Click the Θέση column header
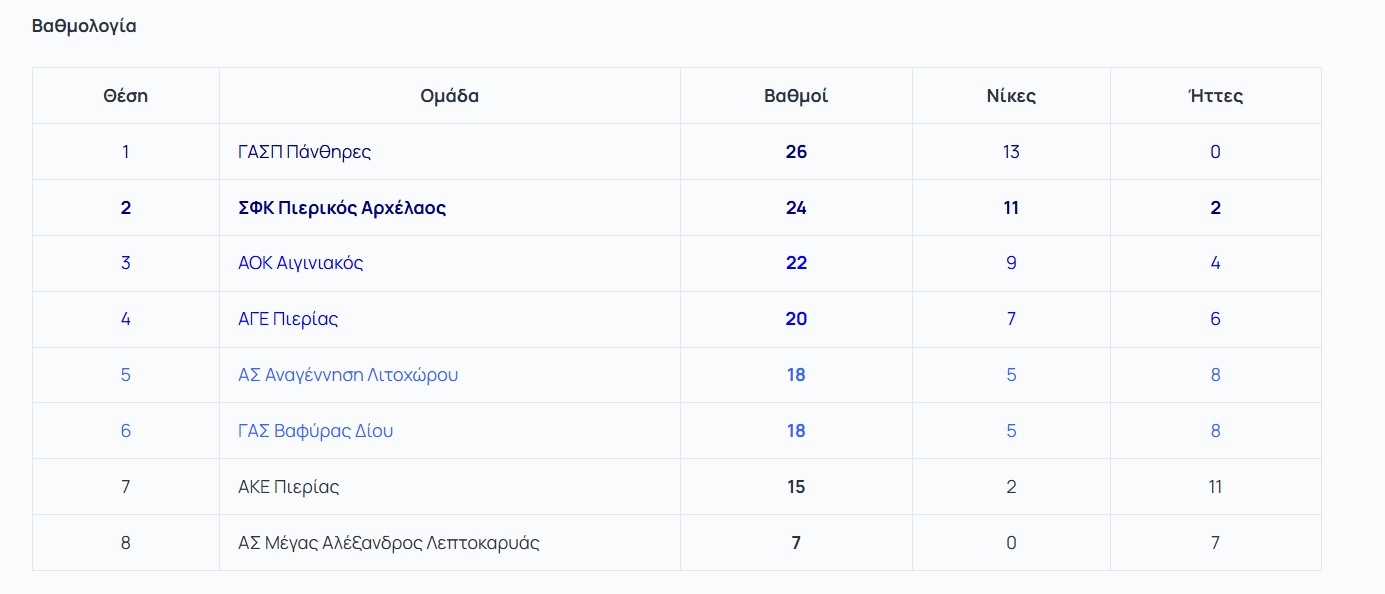This screenshot has width=1385, height=594. [125, 96]
